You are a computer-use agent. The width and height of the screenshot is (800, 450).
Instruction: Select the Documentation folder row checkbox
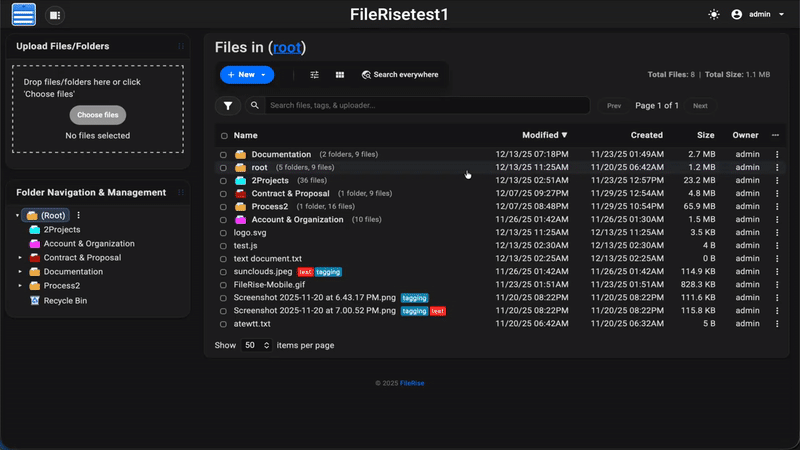[223, 155]
